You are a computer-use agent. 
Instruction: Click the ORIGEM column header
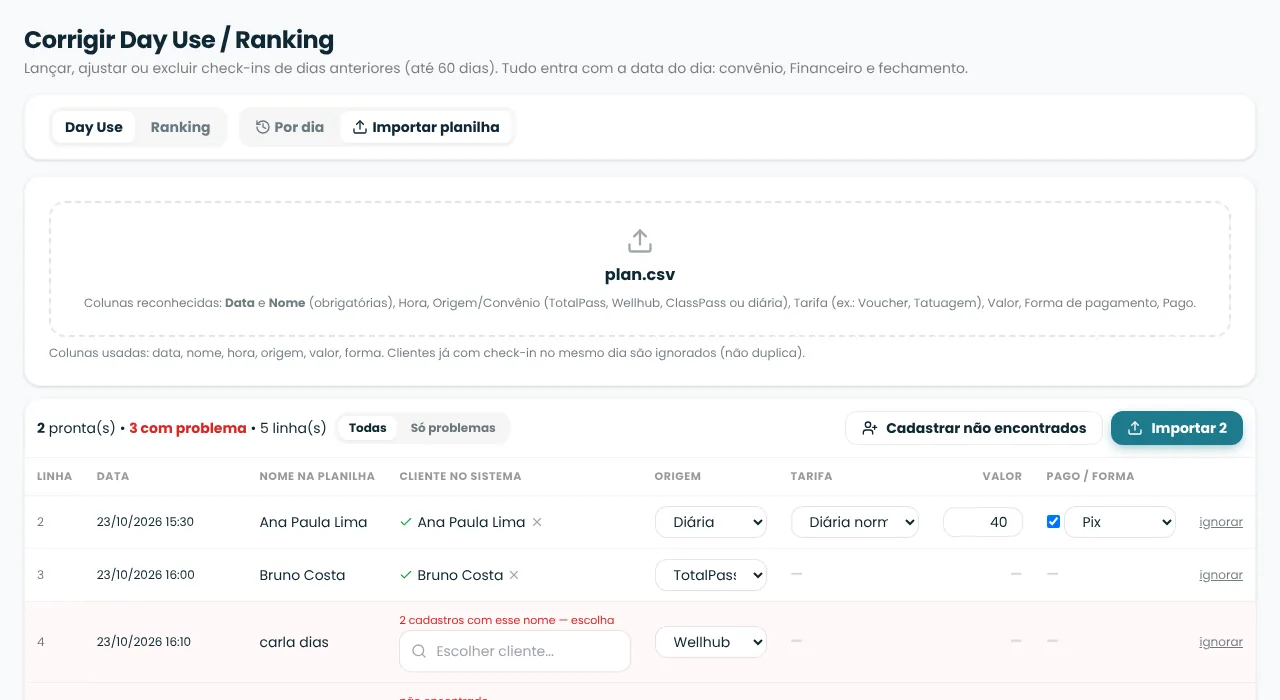tap(678, 476)
